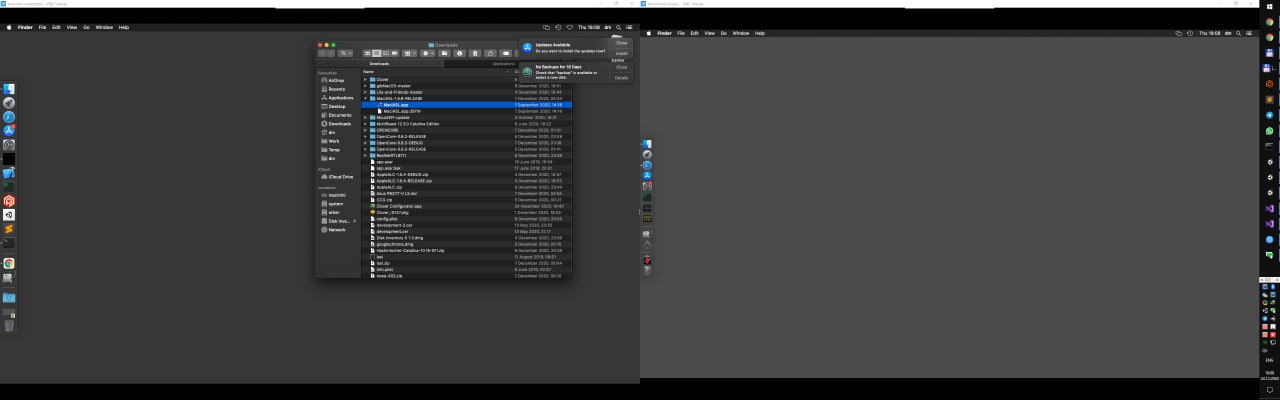Screen dimensions: 1280x400
Task: Expand the gibMacOS-master folder
Action: [x=365, y=86]
